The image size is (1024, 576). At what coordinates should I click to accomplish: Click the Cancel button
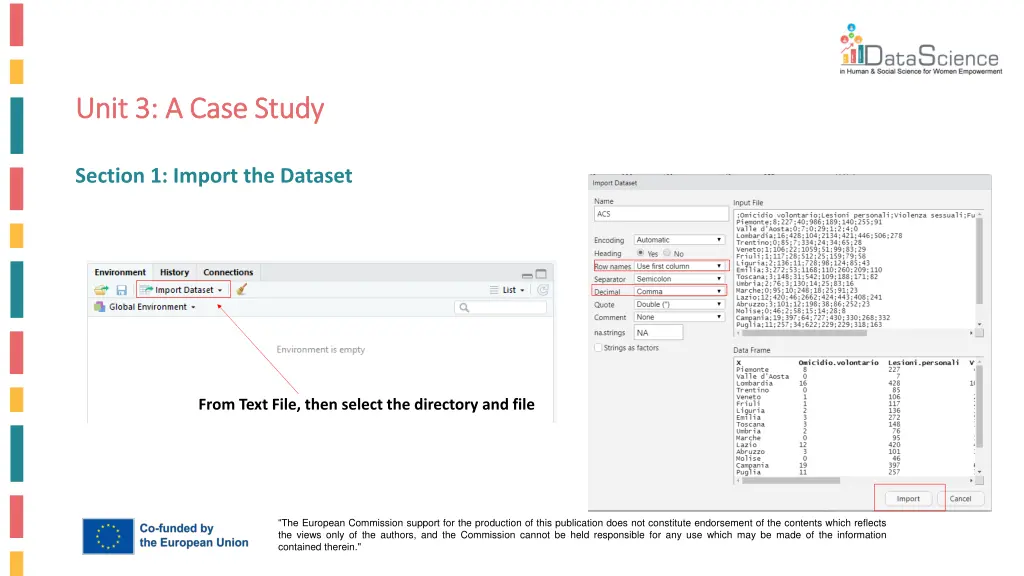[x=962, y=498]
